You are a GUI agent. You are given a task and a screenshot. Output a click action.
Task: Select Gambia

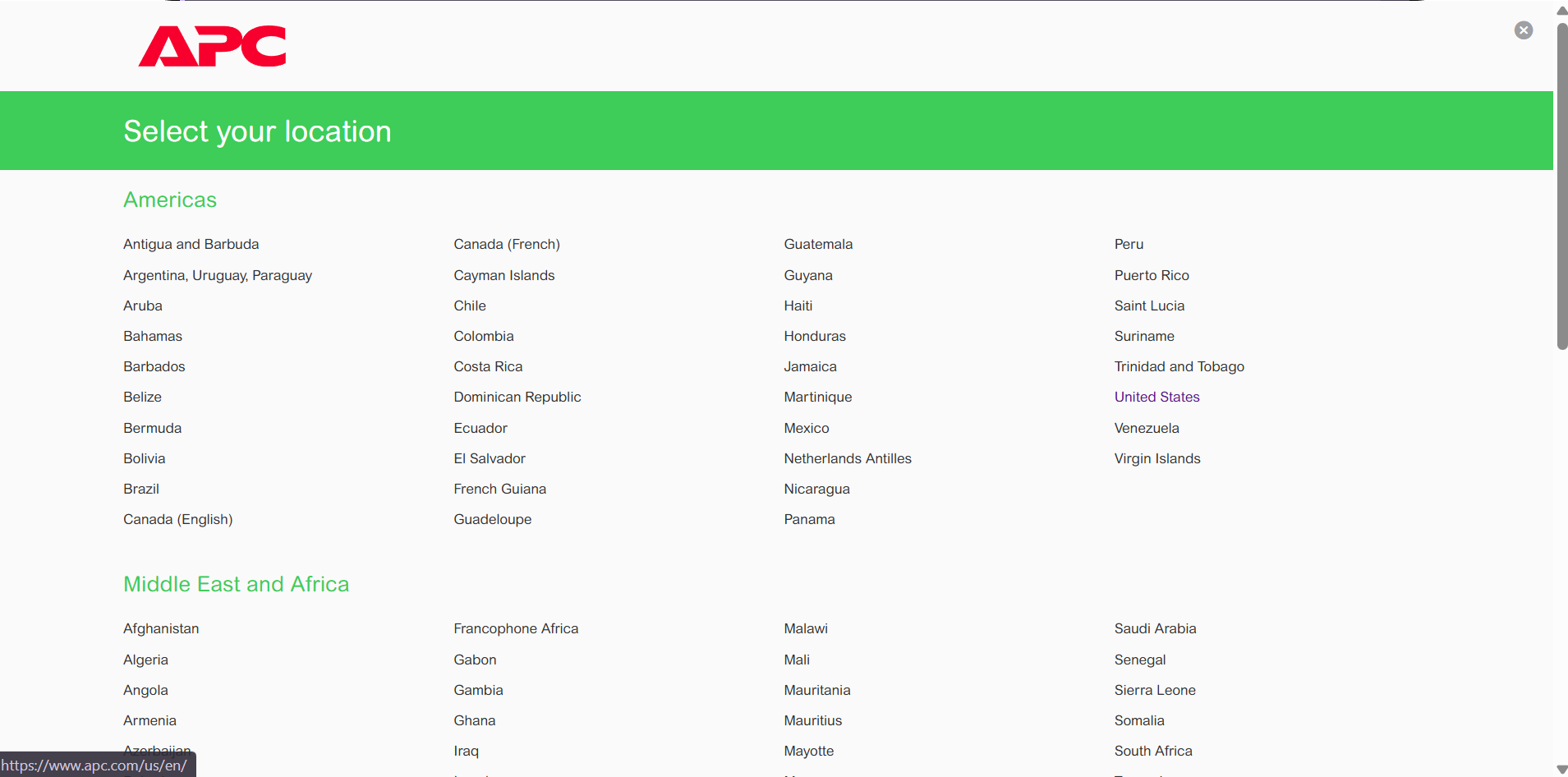coord(478,690)
